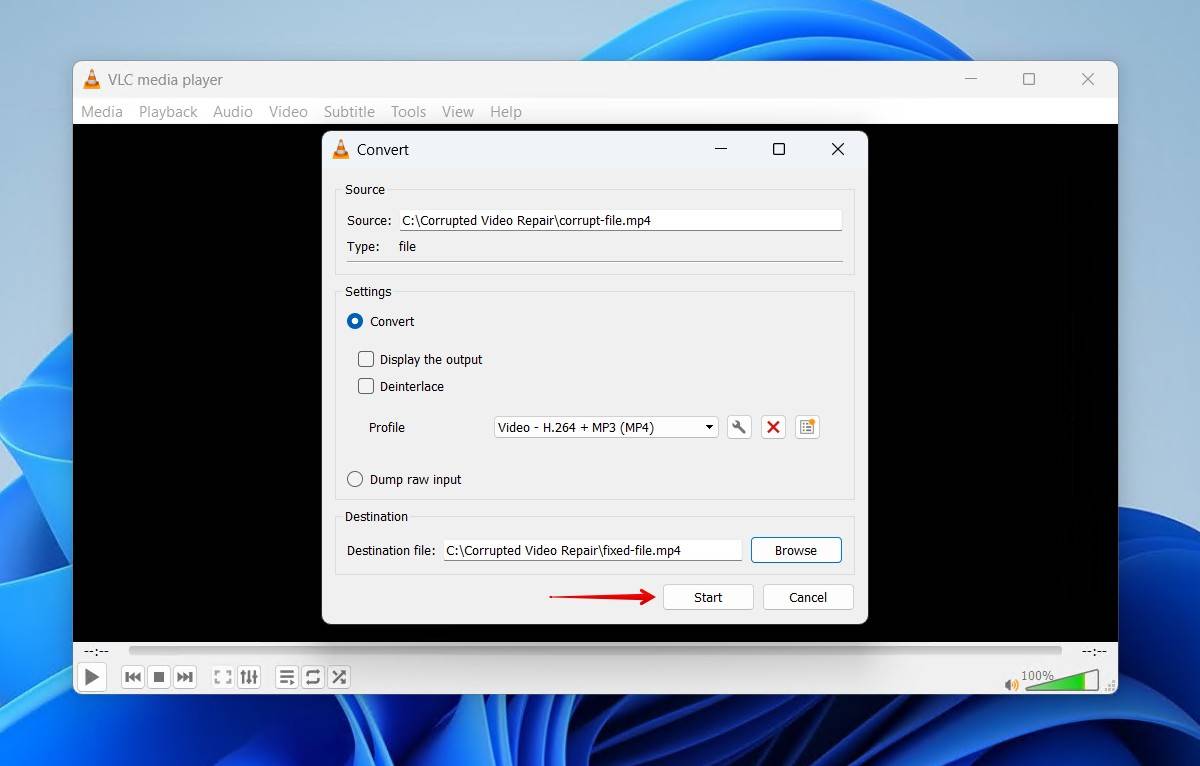Close the Convert dialog

pos(838,149)
